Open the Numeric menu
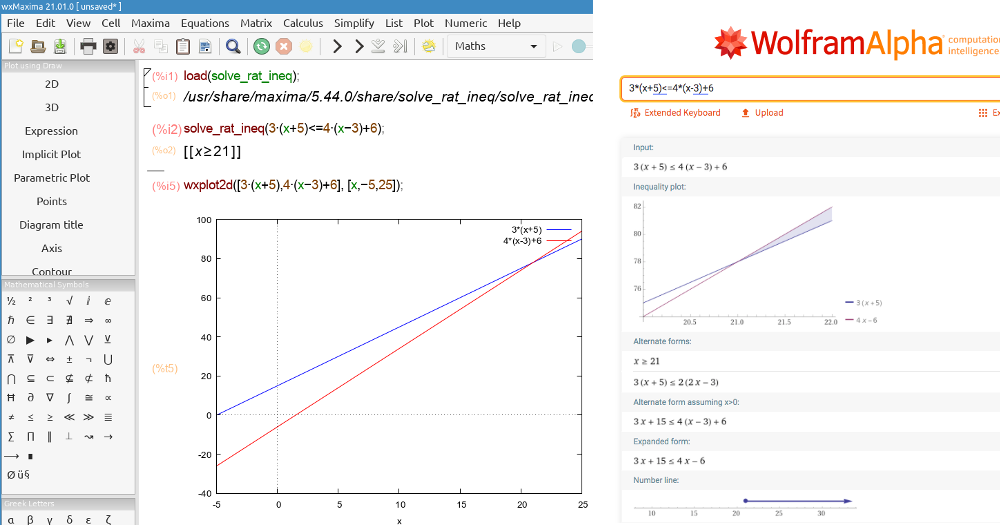 (x=466, y=23)
